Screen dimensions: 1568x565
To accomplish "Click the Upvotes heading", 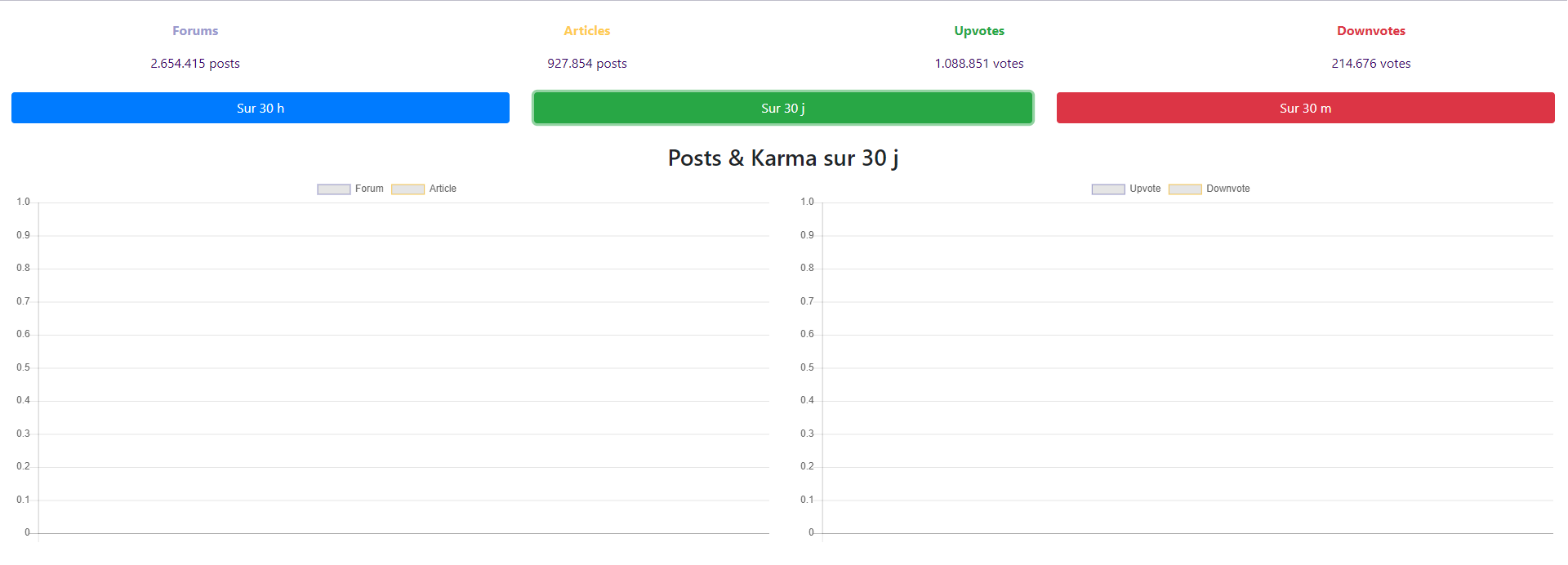I will (x=979, y=31).
